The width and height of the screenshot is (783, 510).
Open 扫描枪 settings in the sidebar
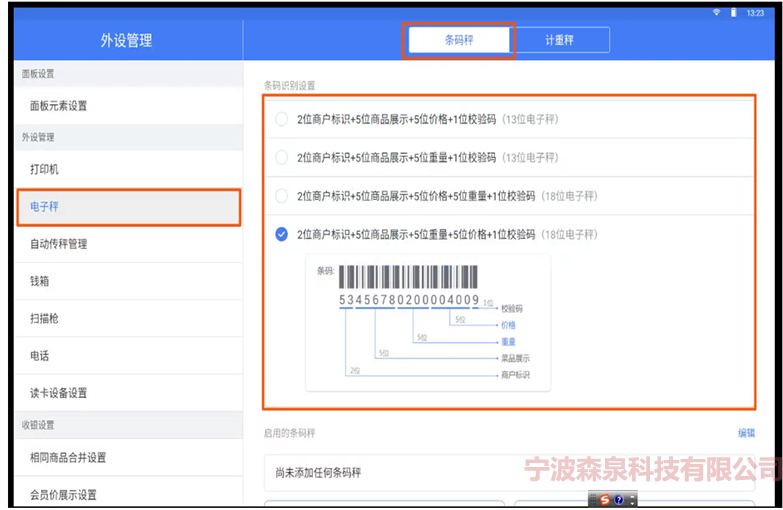click(x=44, y=319)
